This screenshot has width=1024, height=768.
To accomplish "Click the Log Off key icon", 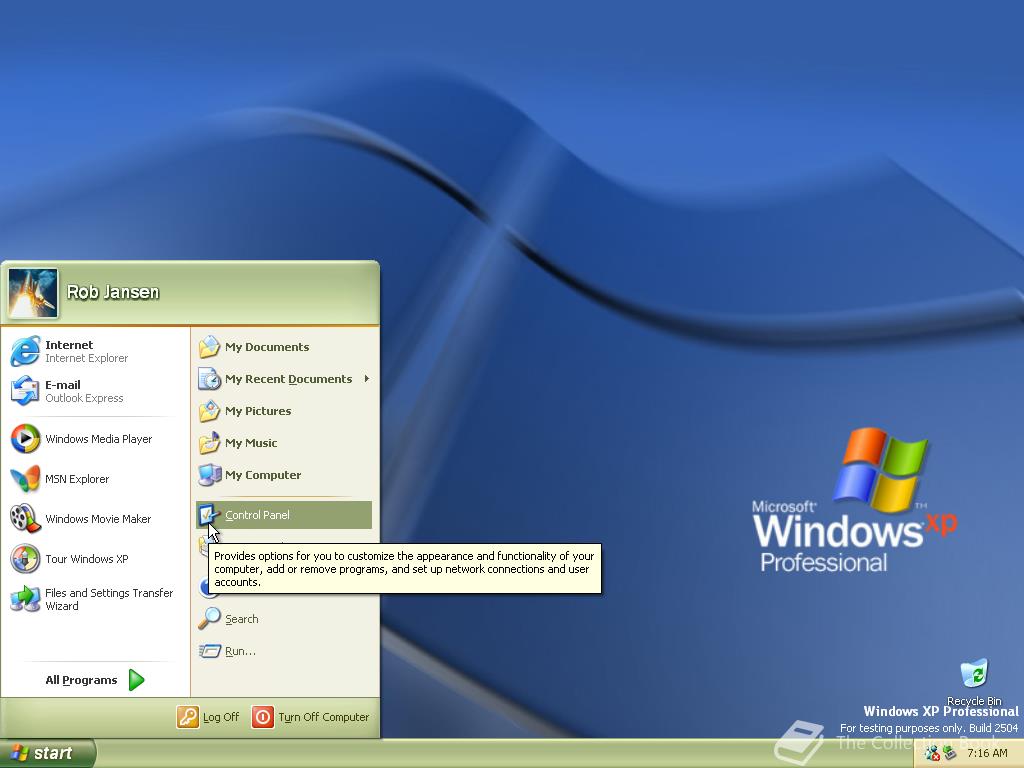I will coord(187,717).
